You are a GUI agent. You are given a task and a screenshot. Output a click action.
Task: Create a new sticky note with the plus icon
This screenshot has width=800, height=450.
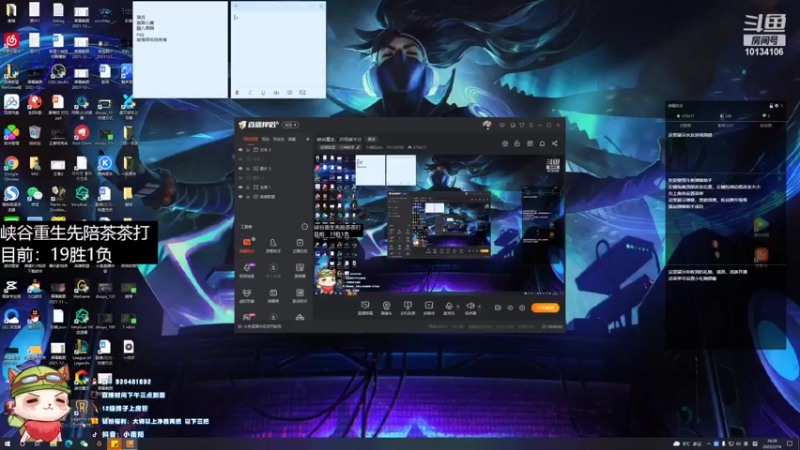tap(236, 6)
